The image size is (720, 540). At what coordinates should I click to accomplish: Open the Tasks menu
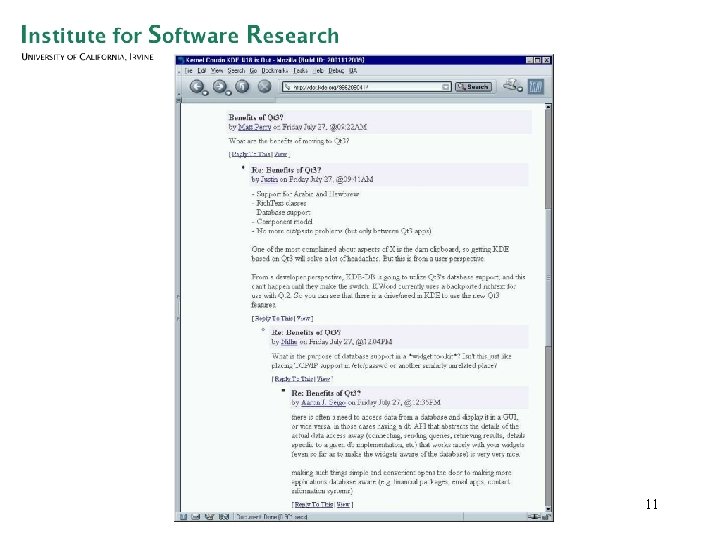pyautogui.click(x=300, y=71)
